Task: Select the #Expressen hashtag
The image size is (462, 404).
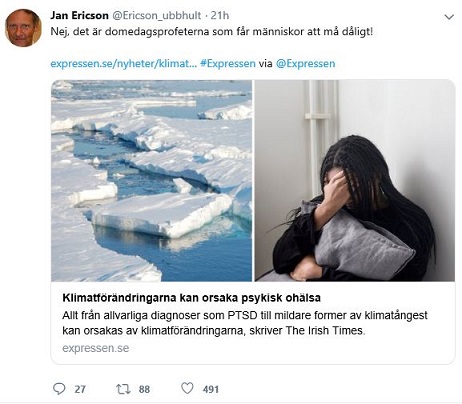Action: click(x=228, y=63)
